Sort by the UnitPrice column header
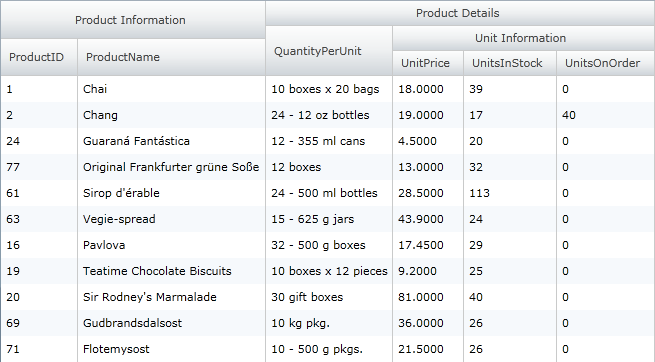The width and height of the screenshot is (655, 362). click(428, 63)
